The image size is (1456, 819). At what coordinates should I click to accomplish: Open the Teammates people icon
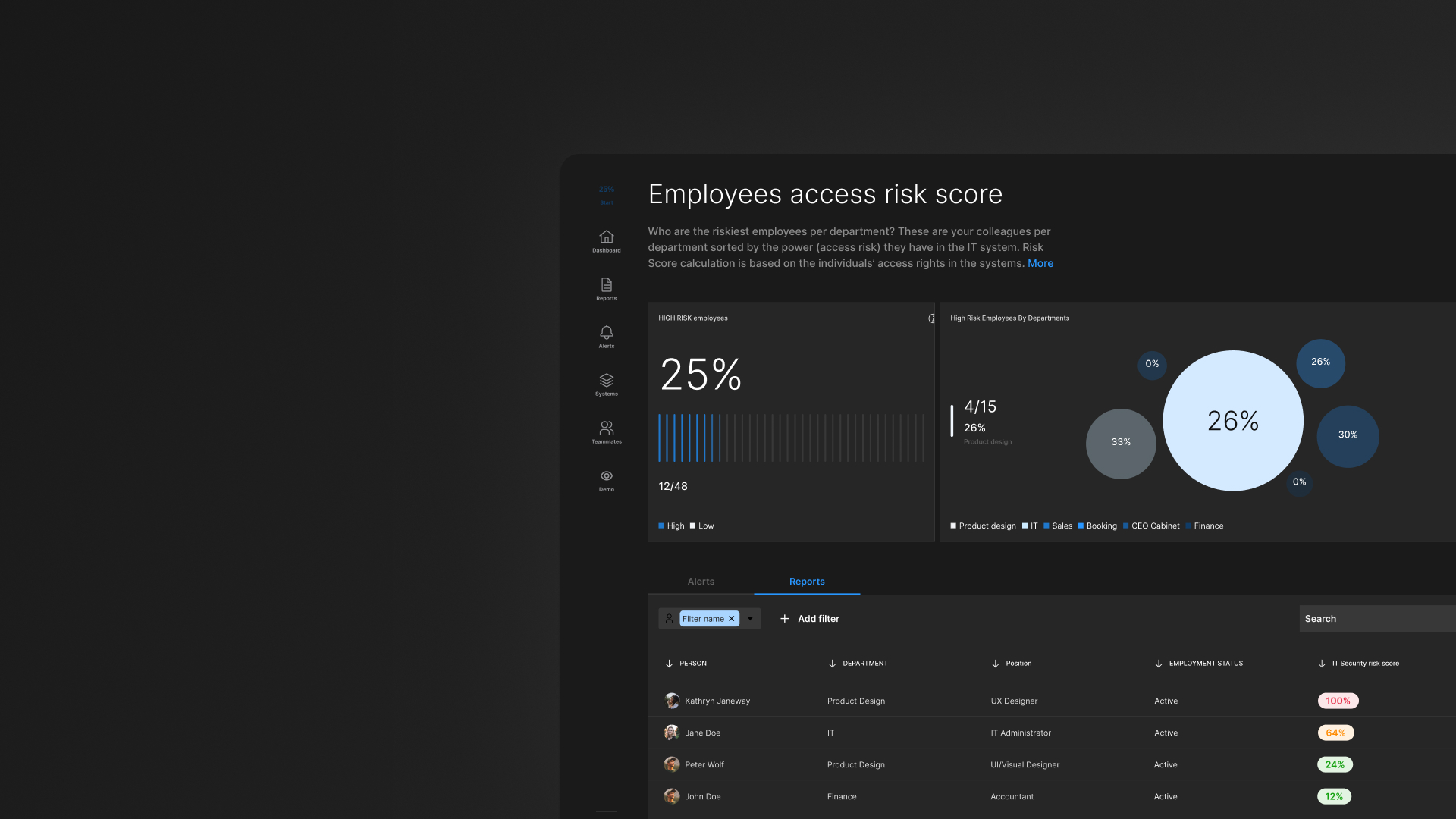pos(606,428)
